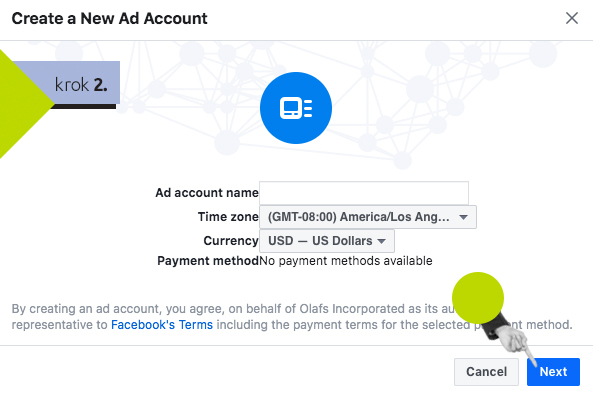Open the Time zone dropdown
593x395 pixels.
point(368,217)
